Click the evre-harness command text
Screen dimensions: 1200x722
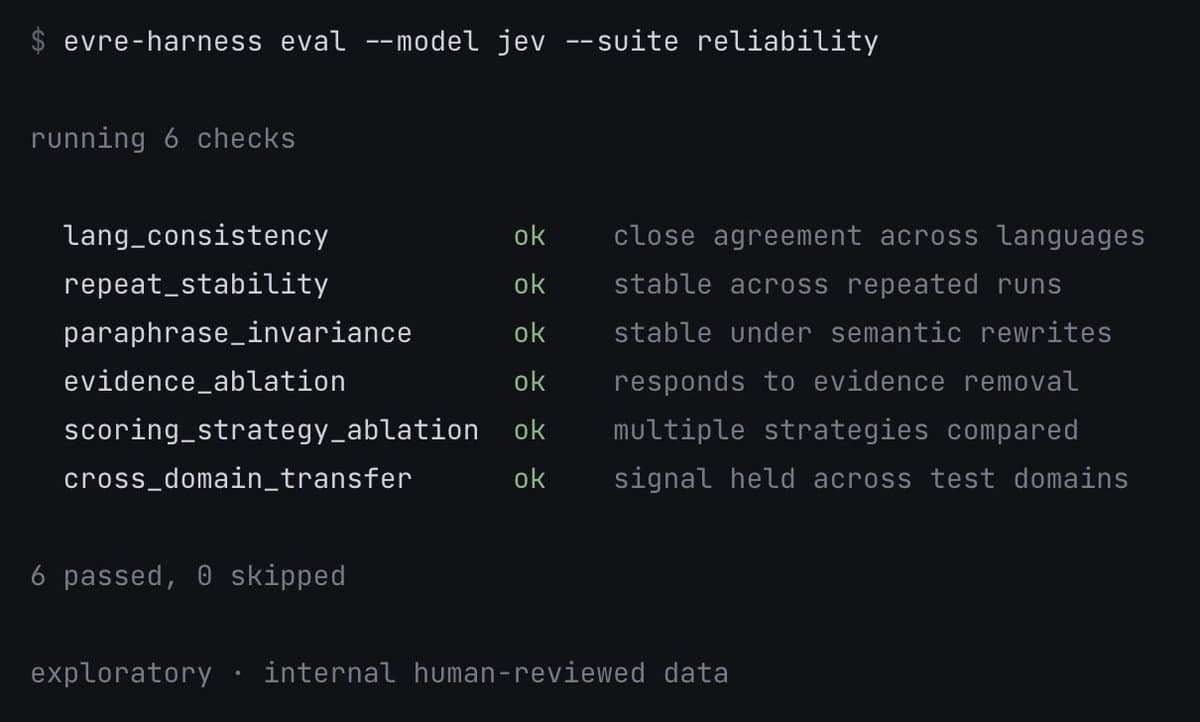tap(163, 42)
